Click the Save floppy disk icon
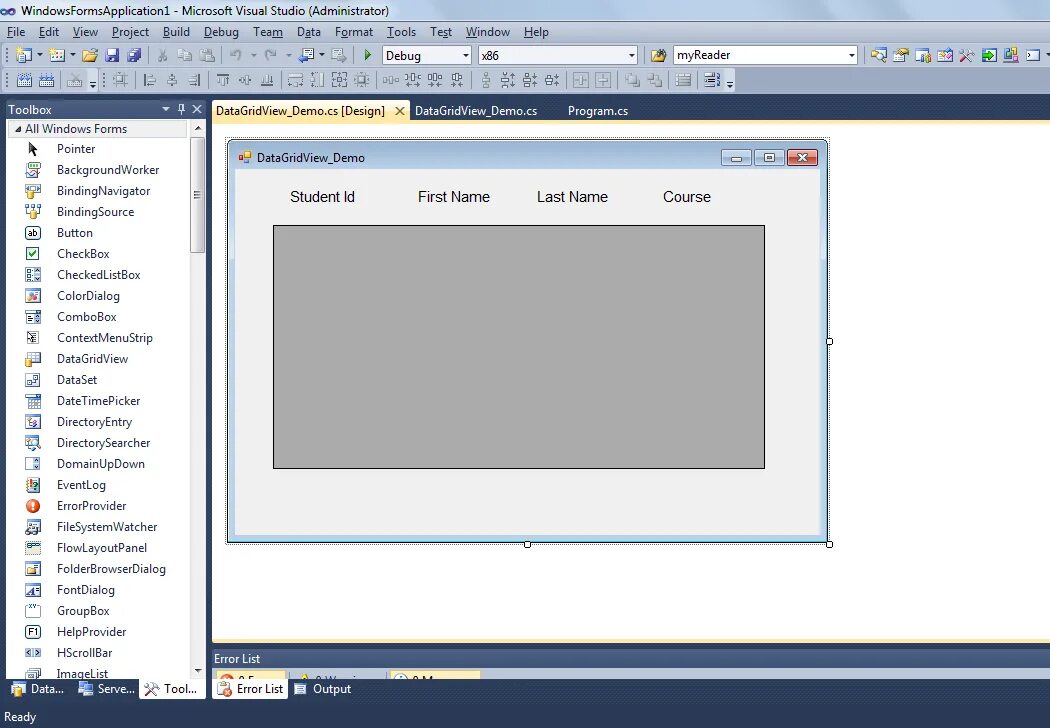The width and height of the screenshot is (1050, 728). click(x=112, y=56)
